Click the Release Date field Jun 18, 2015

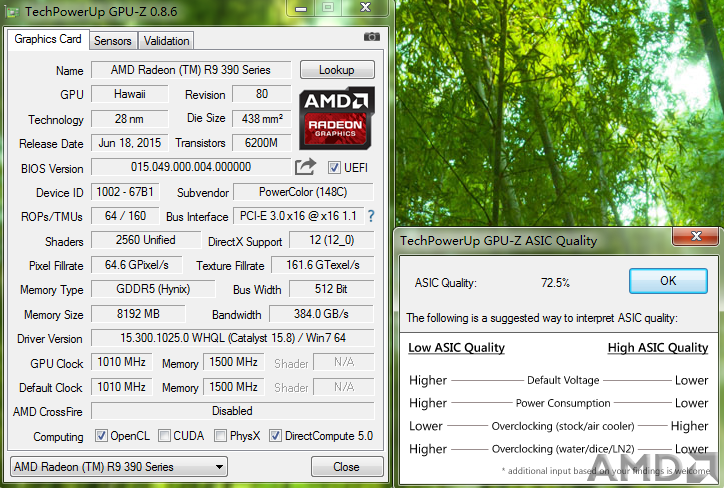[x=130, y=143]
